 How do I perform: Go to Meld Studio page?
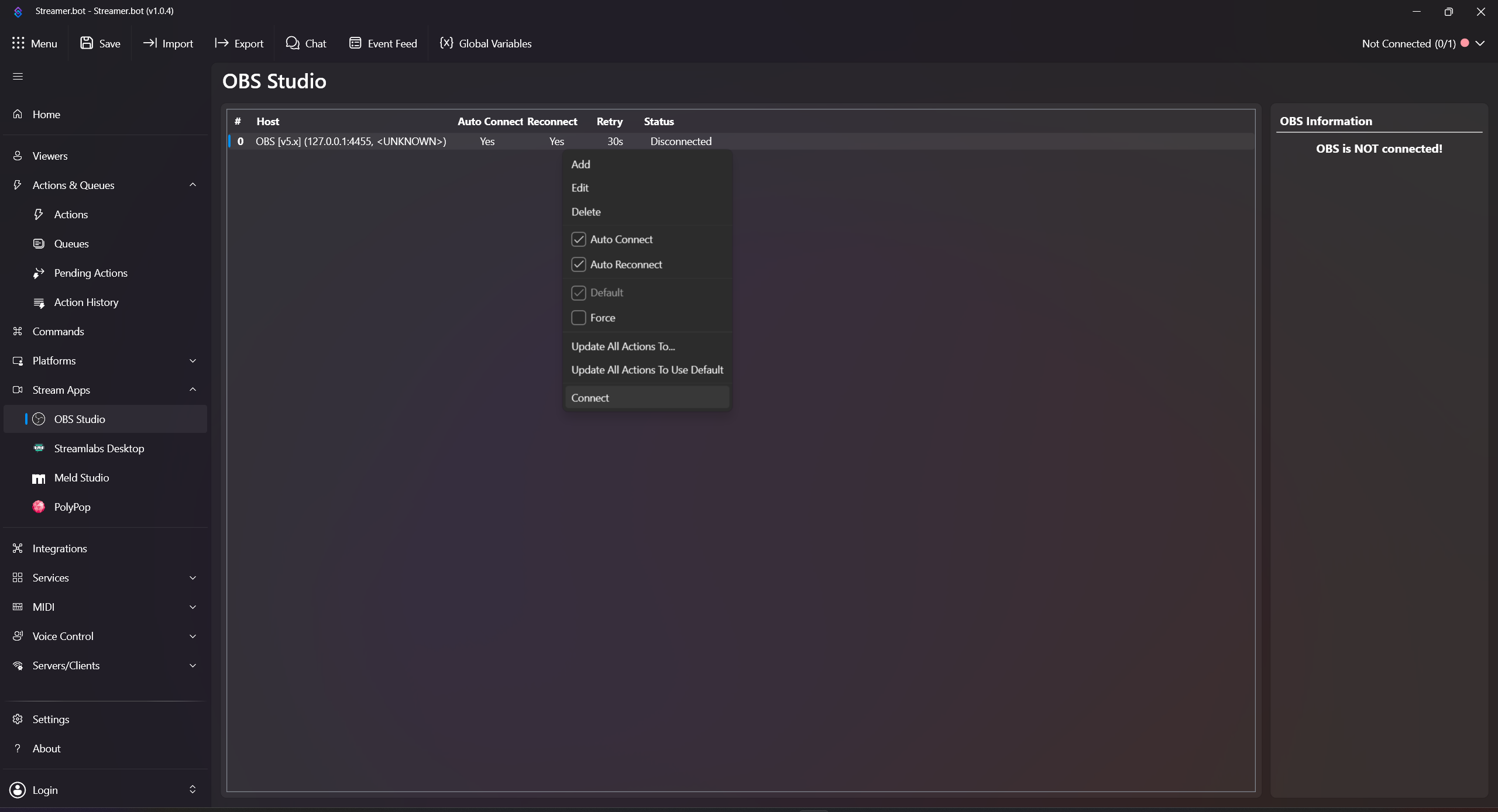[81, 478]
